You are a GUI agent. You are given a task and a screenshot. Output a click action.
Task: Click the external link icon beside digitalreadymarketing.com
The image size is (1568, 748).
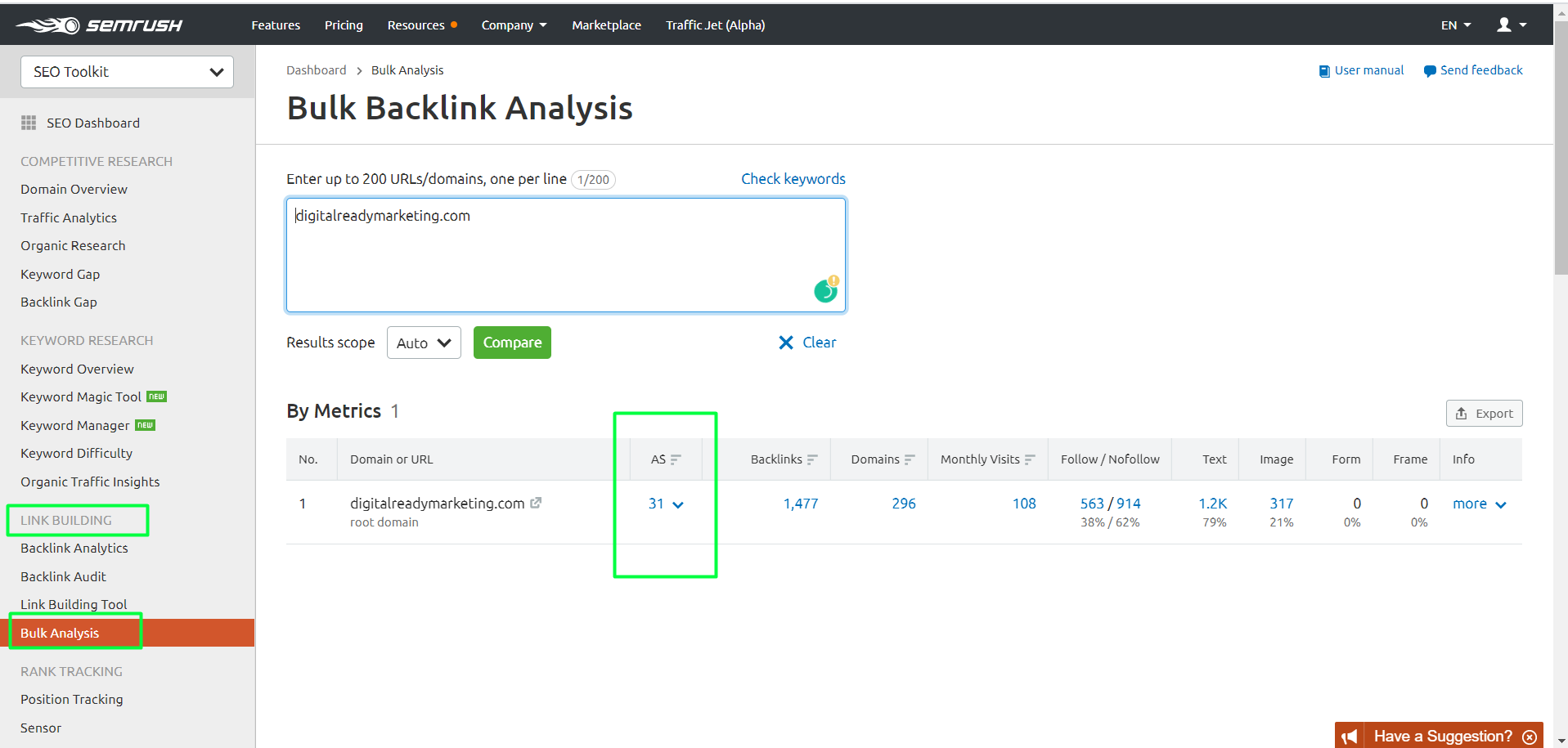pos(536,503)
